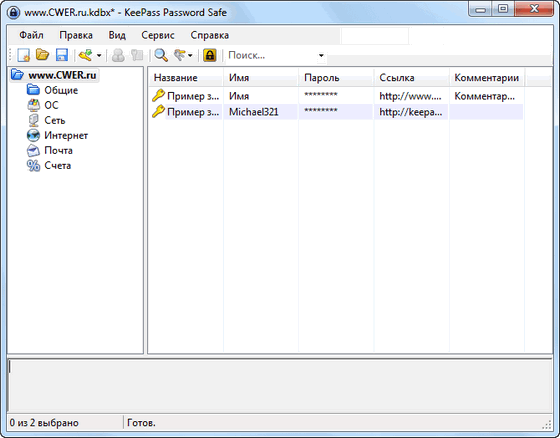Click the Copy user name icon
Image resolution: width=560 pixels, height=438 pixels.
point(118,55)
